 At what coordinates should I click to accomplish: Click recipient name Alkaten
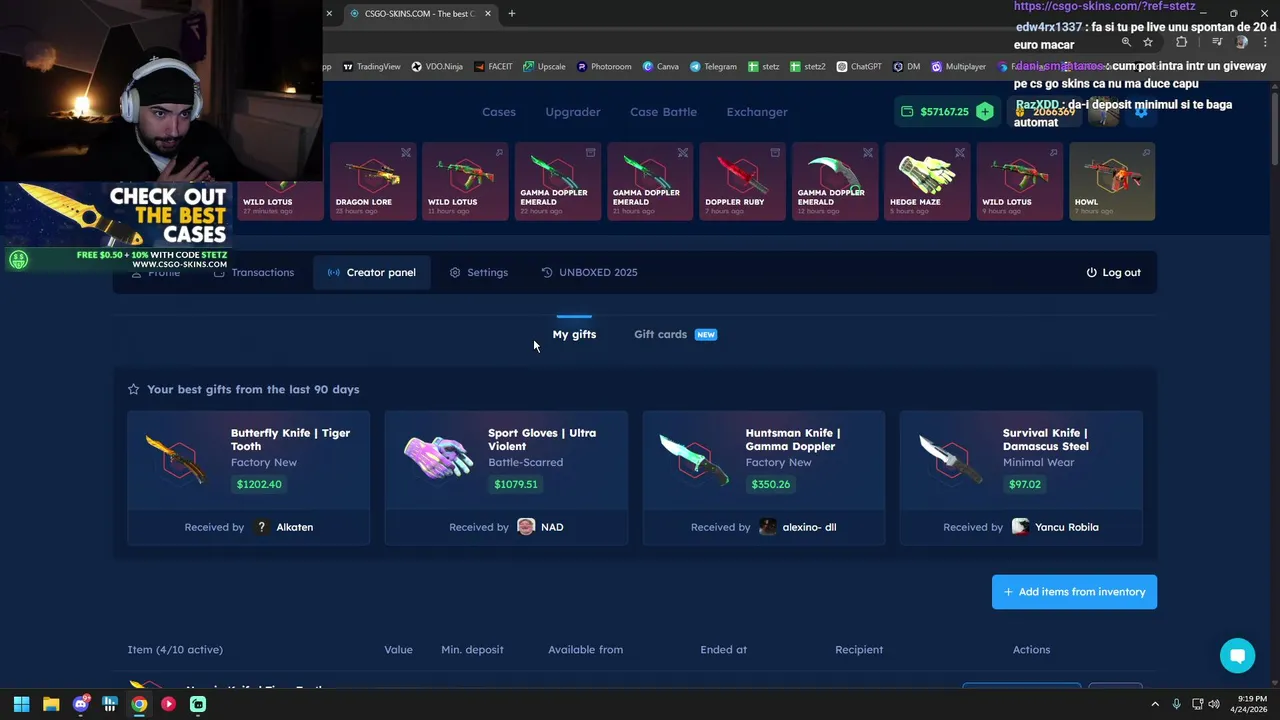[295, 527]
